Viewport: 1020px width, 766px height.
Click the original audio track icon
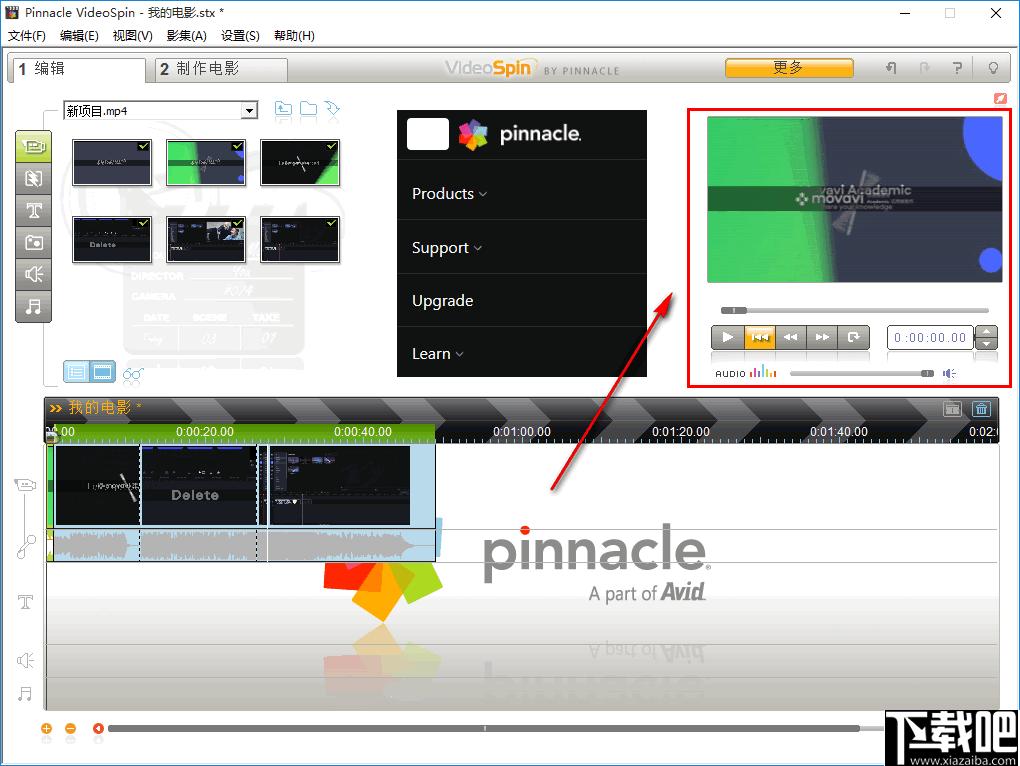coord(25,547)
